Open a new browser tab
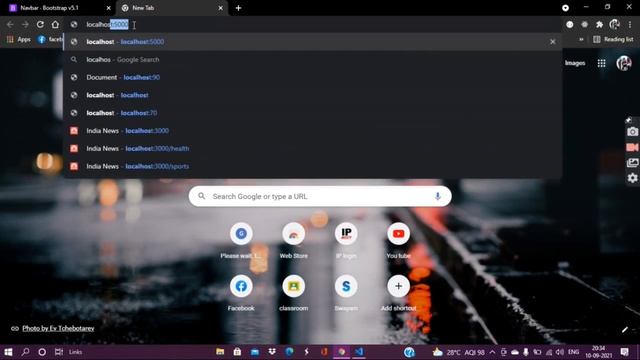Screen dimensions: 640x360 [x=238, y=8]
